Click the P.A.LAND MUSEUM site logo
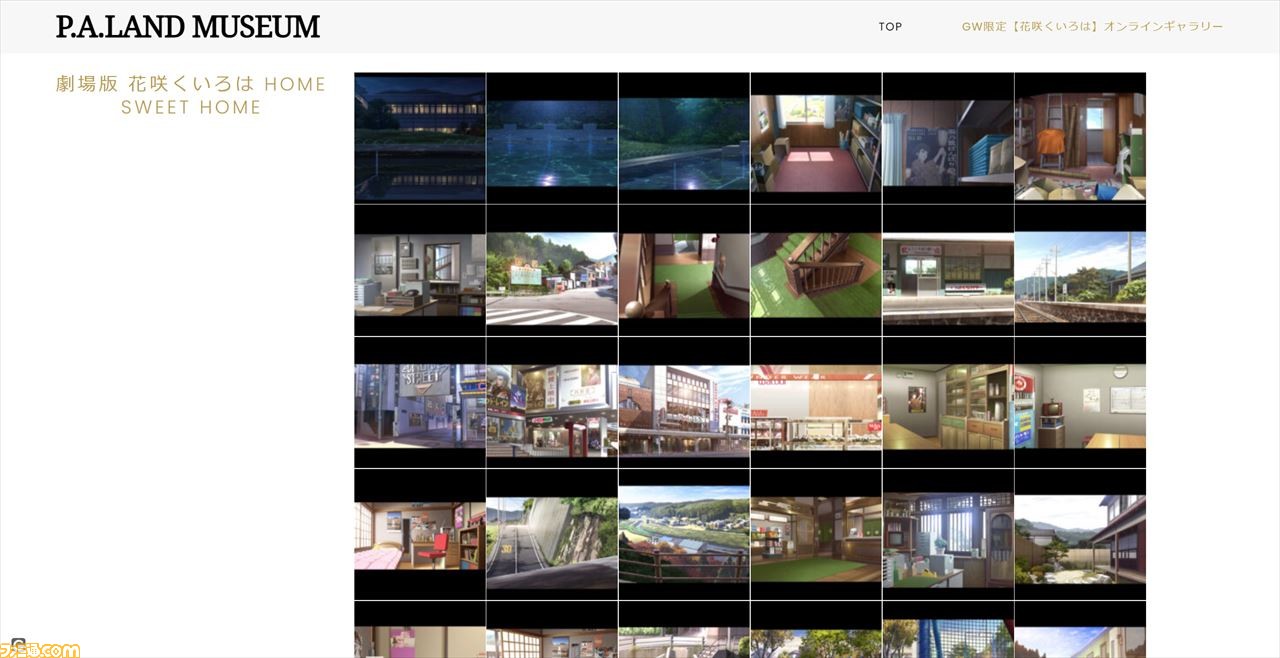Viewport: 1280px width, 658px height. point(188,27)
